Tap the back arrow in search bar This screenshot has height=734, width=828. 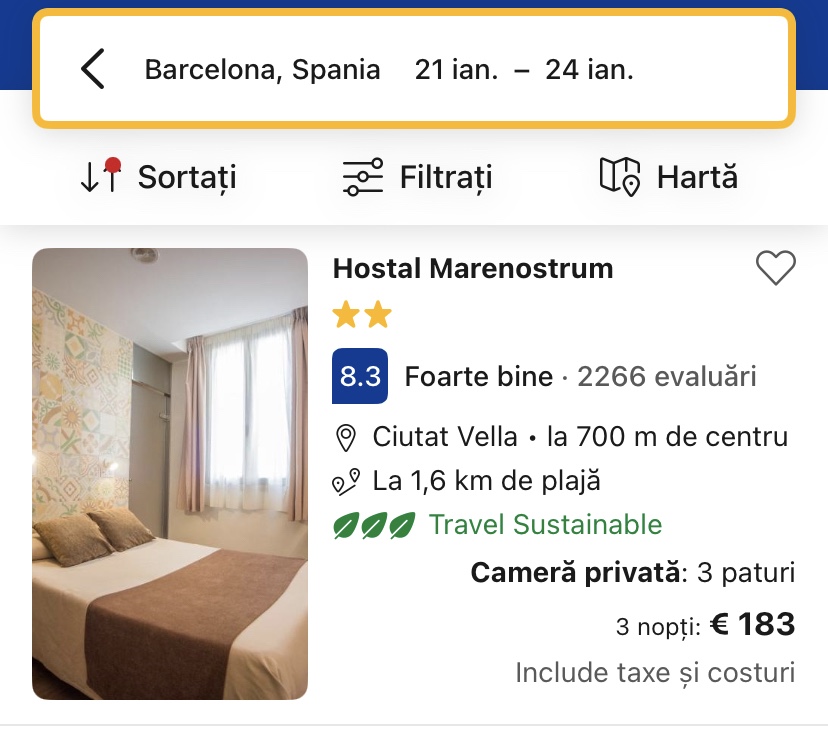[93, 70]
